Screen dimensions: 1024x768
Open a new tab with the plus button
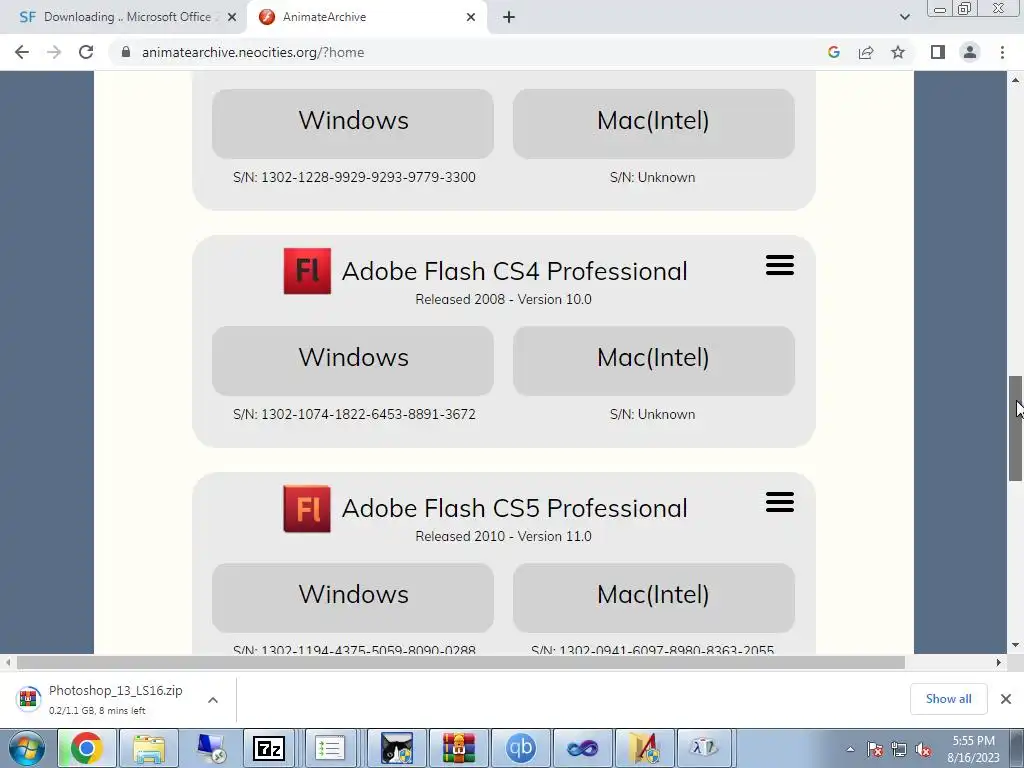click(509, 18)
